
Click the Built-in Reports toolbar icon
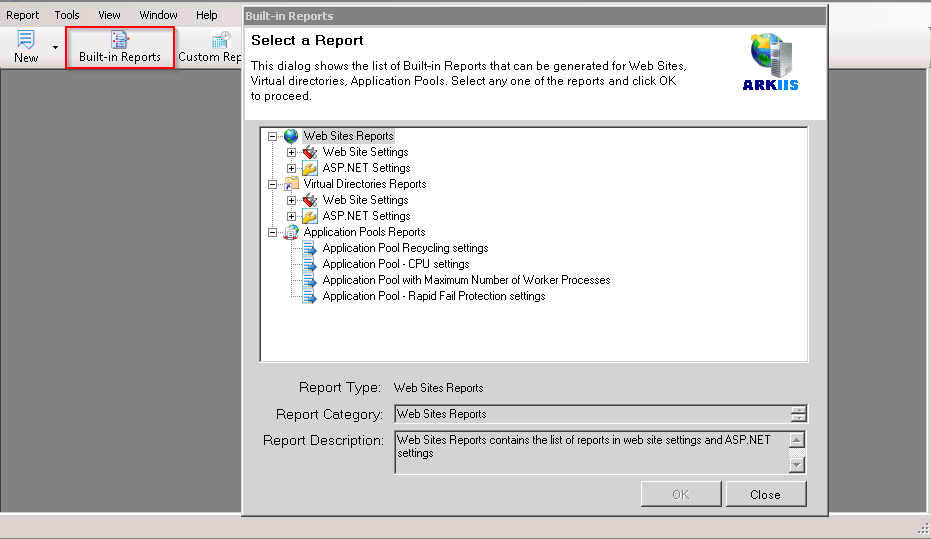pos(120,39)
